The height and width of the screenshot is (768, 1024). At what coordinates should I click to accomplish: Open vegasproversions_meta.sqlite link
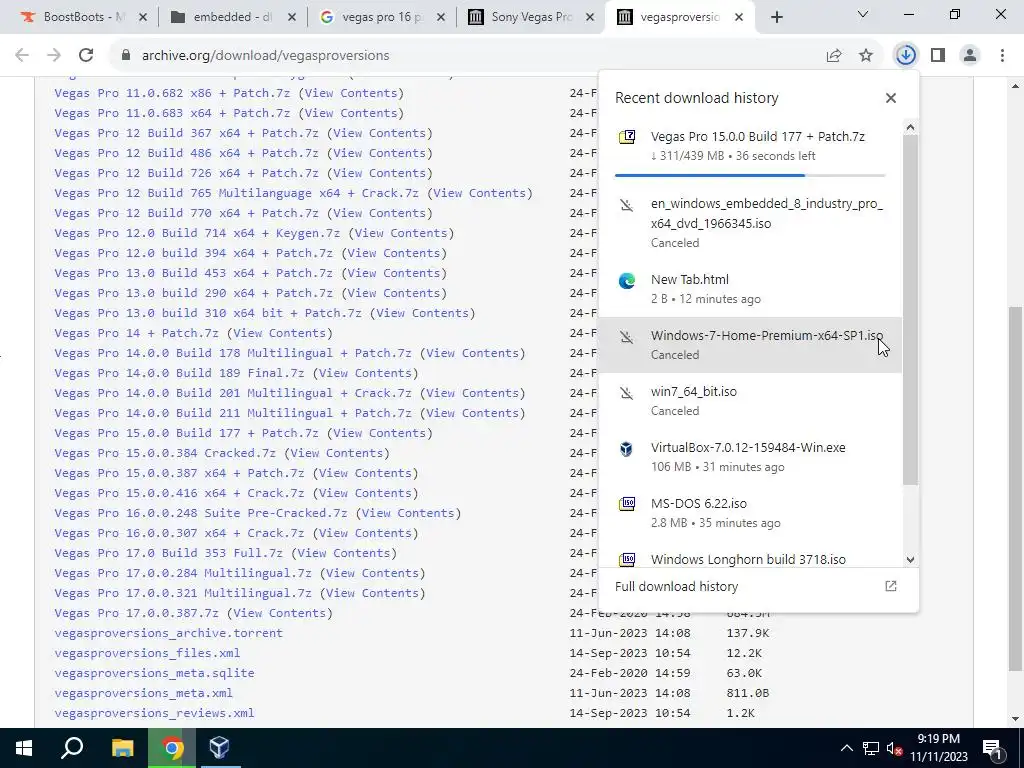pos(154,673)
